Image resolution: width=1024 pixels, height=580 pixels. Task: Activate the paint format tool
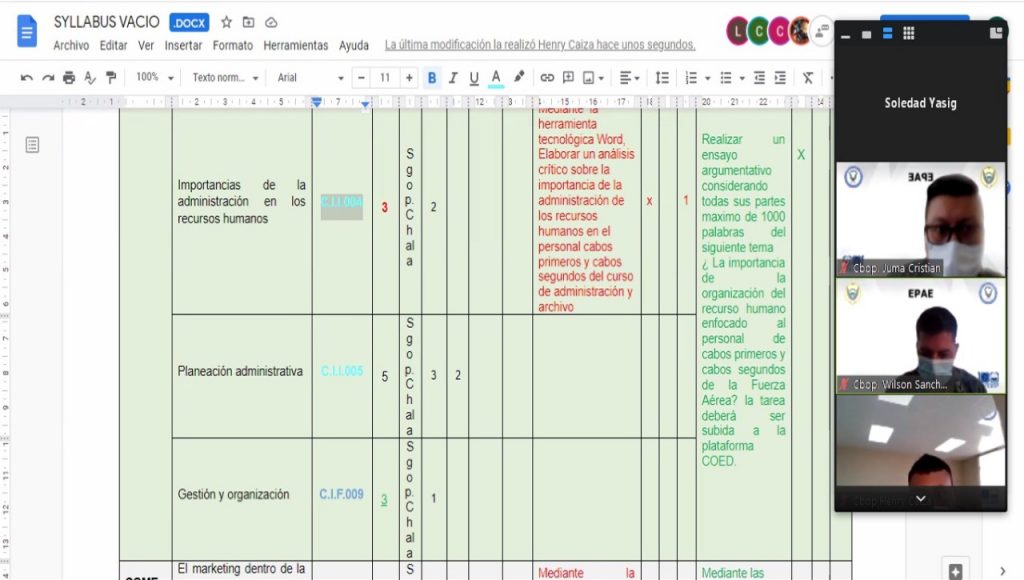click(x=111, y=78)
